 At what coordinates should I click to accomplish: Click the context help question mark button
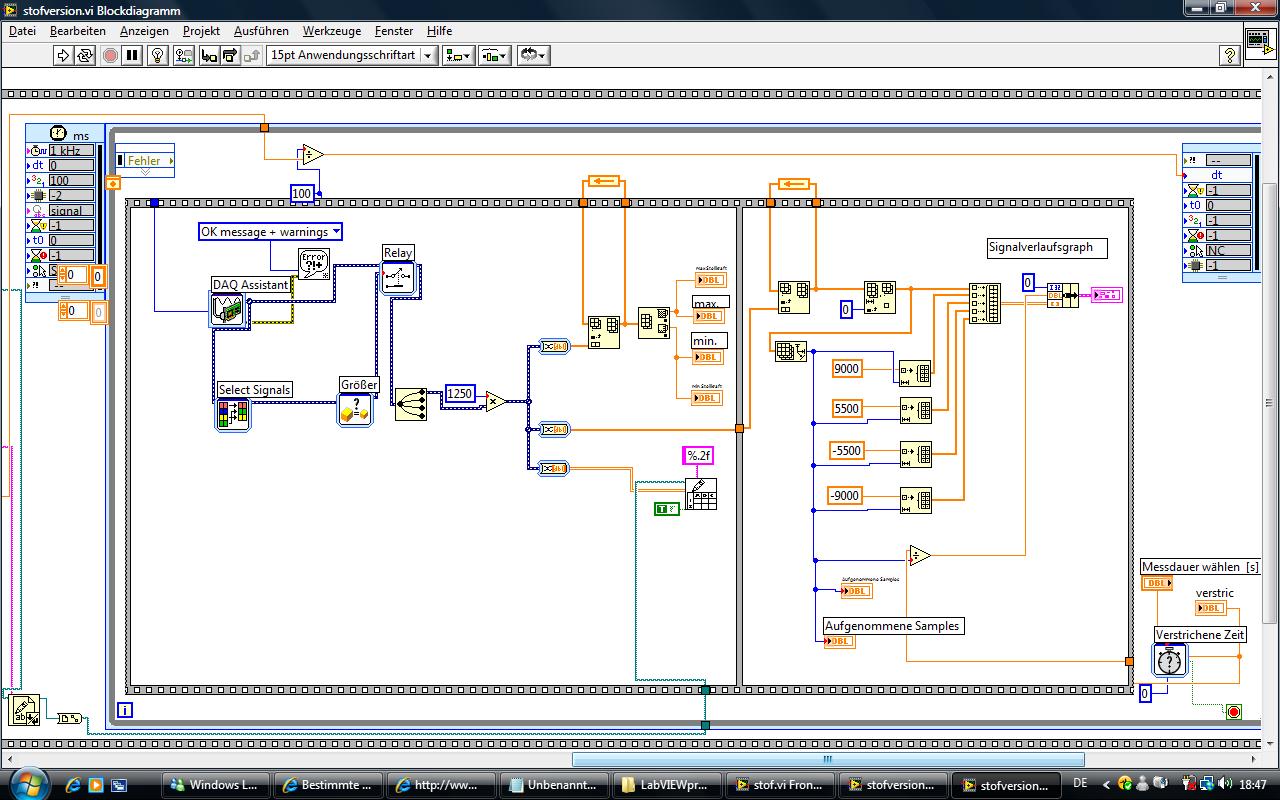click(1231, 55)
